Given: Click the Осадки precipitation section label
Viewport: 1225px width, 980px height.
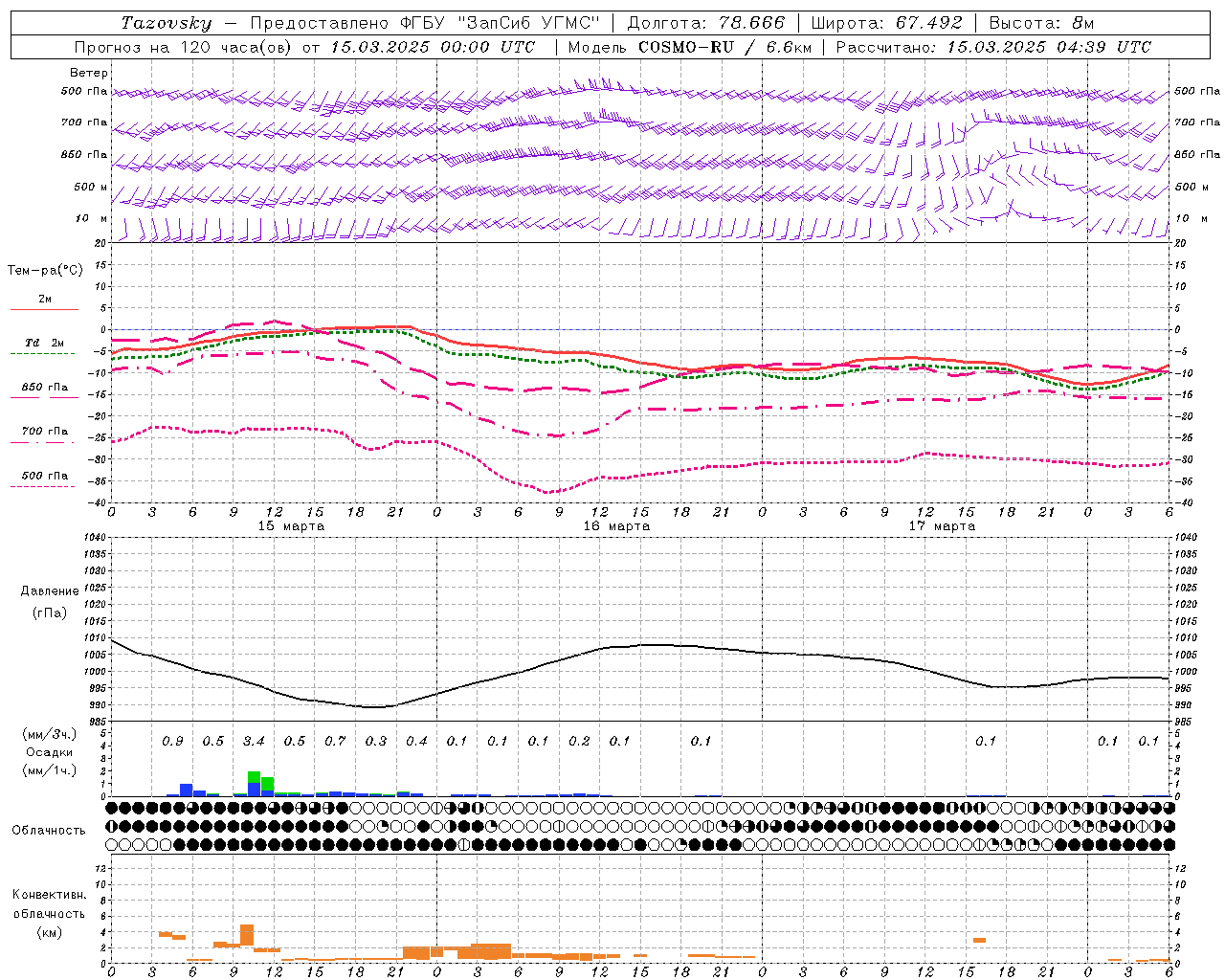Looking at the screenshot, I should click(49, 752).
